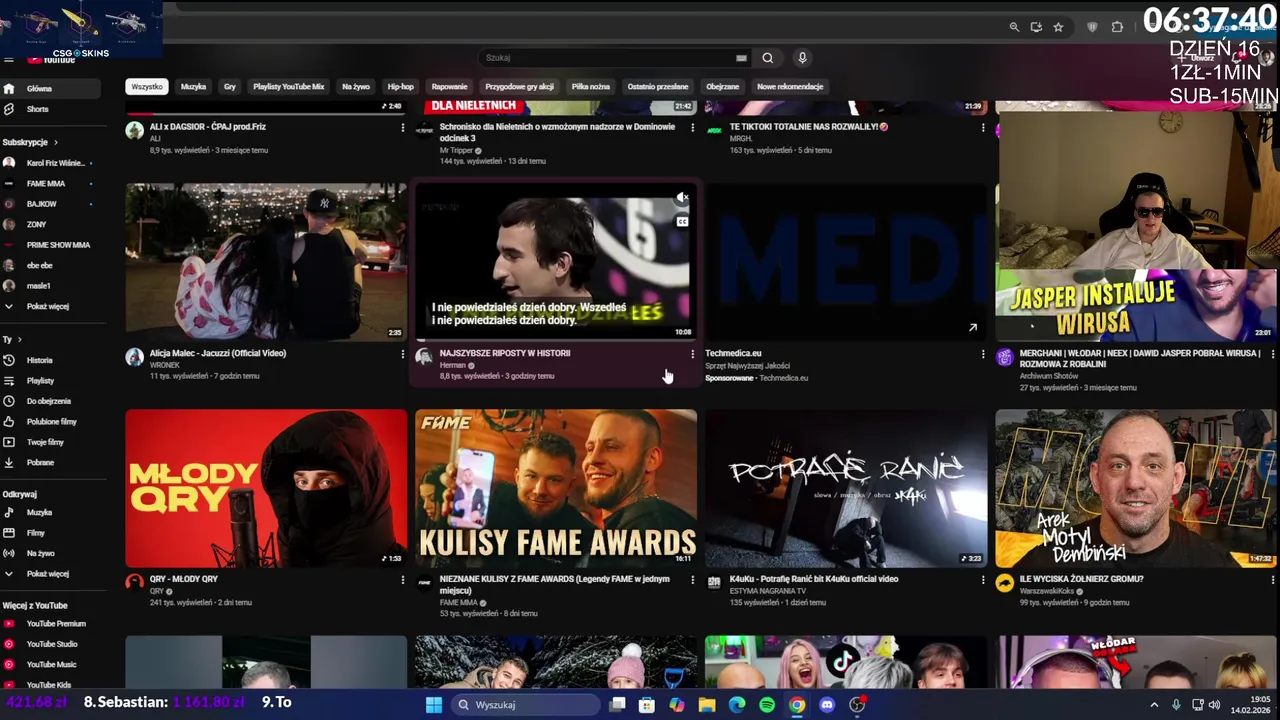
Task: Open FAME MMA subscription in sidebar
Action: click(50, 184)
